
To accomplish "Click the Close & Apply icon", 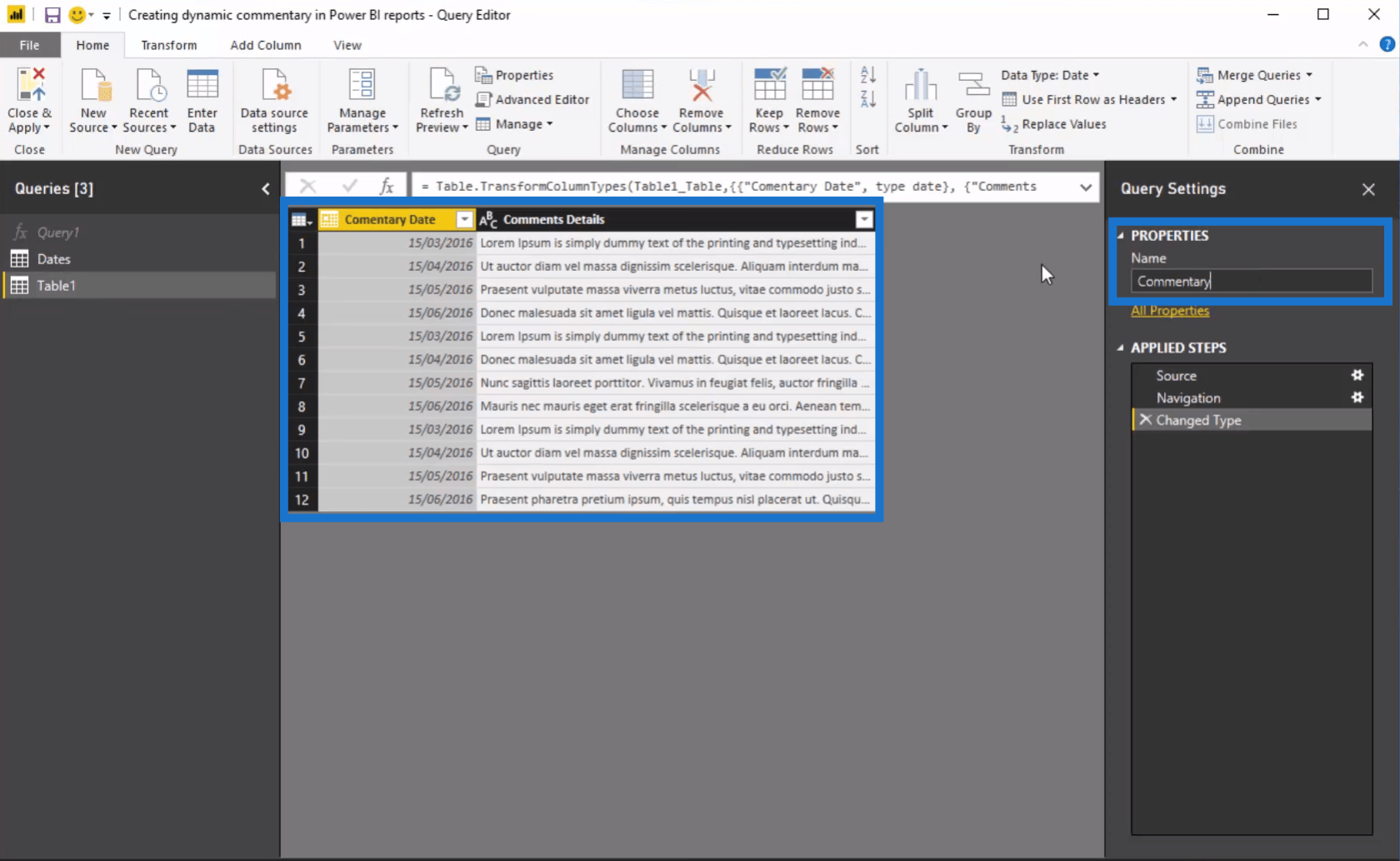I will click(x=30, y=85).
